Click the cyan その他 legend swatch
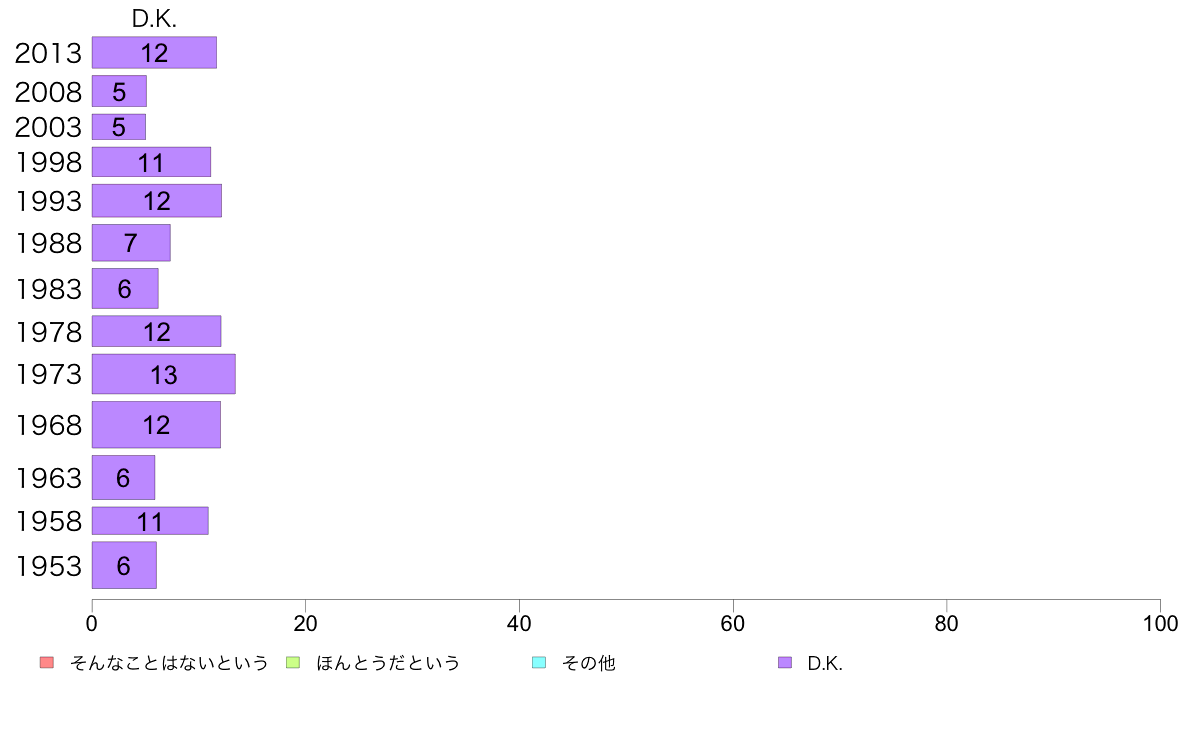The image size is (1188, 736). [539, 662]
